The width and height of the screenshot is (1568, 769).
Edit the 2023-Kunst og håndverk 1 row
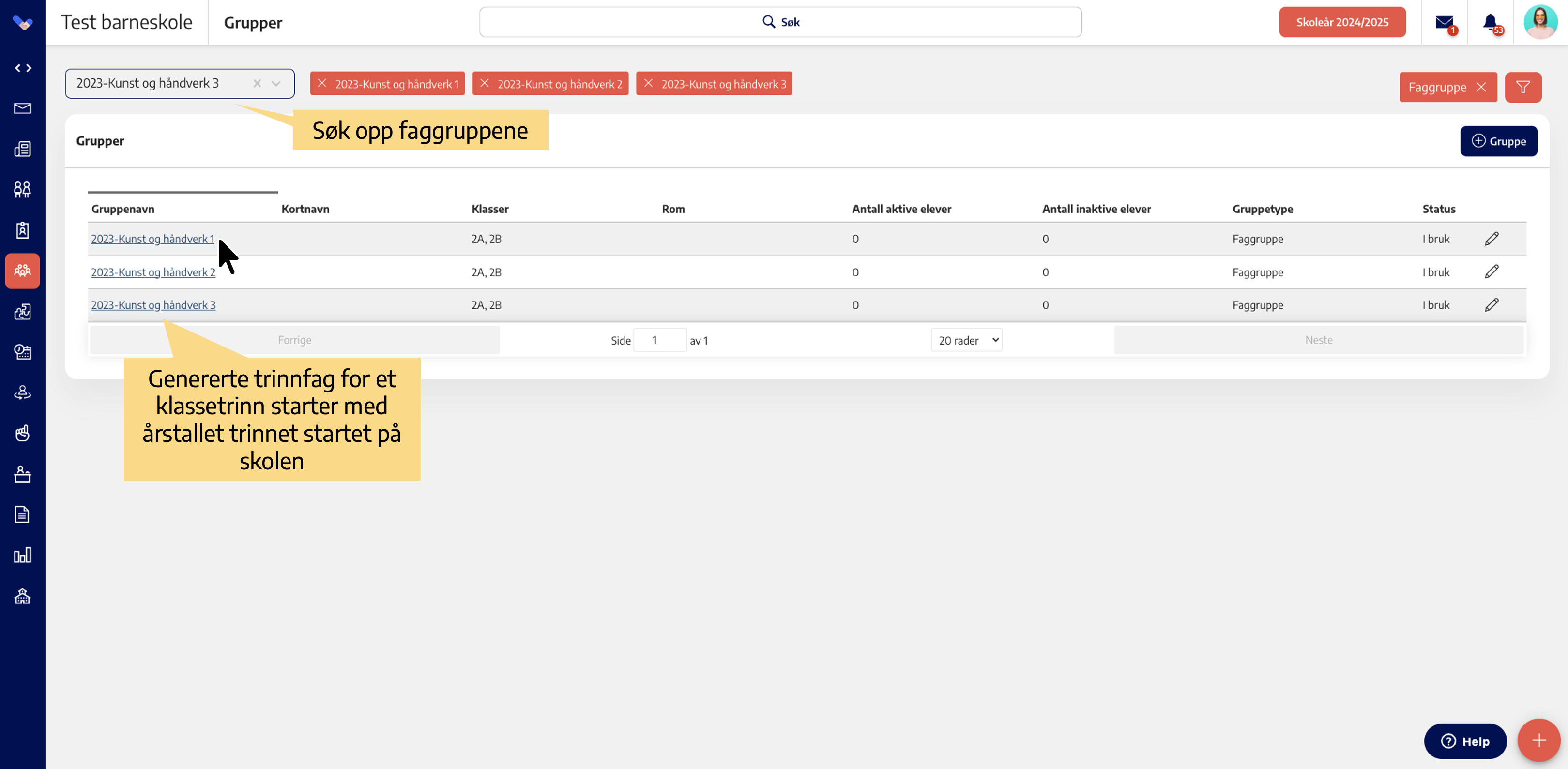[x=1492, y=239]
